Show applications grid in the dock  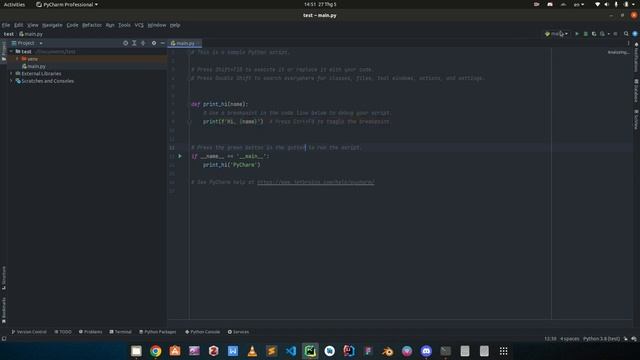503,351
